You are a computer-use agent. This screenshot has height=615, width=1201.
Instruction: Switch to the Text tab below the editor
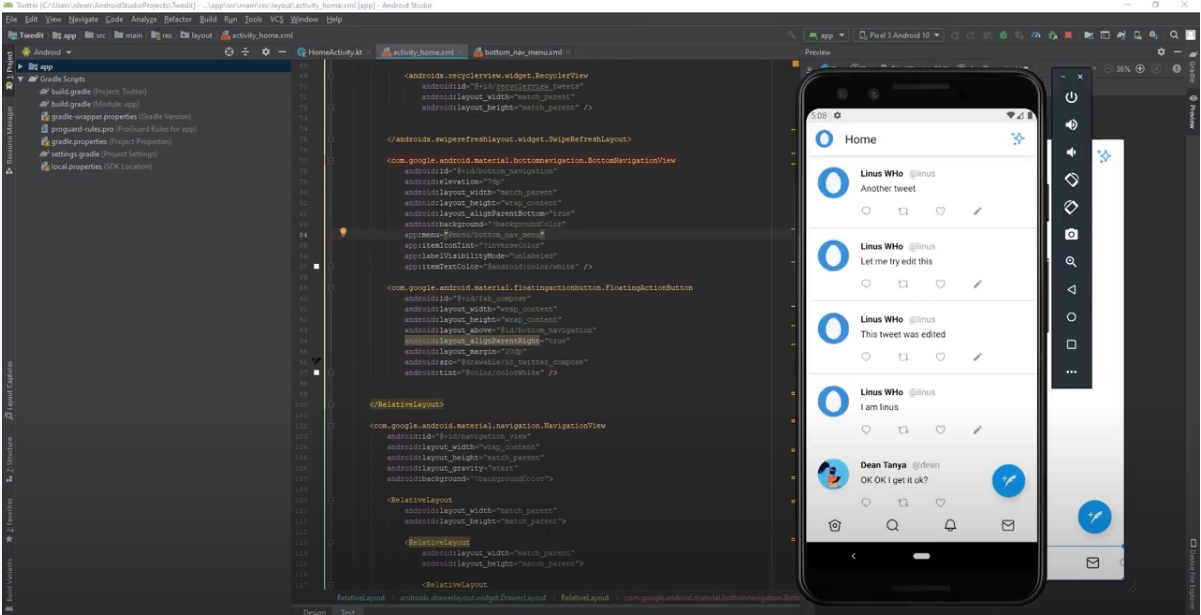tap(347, 611)
